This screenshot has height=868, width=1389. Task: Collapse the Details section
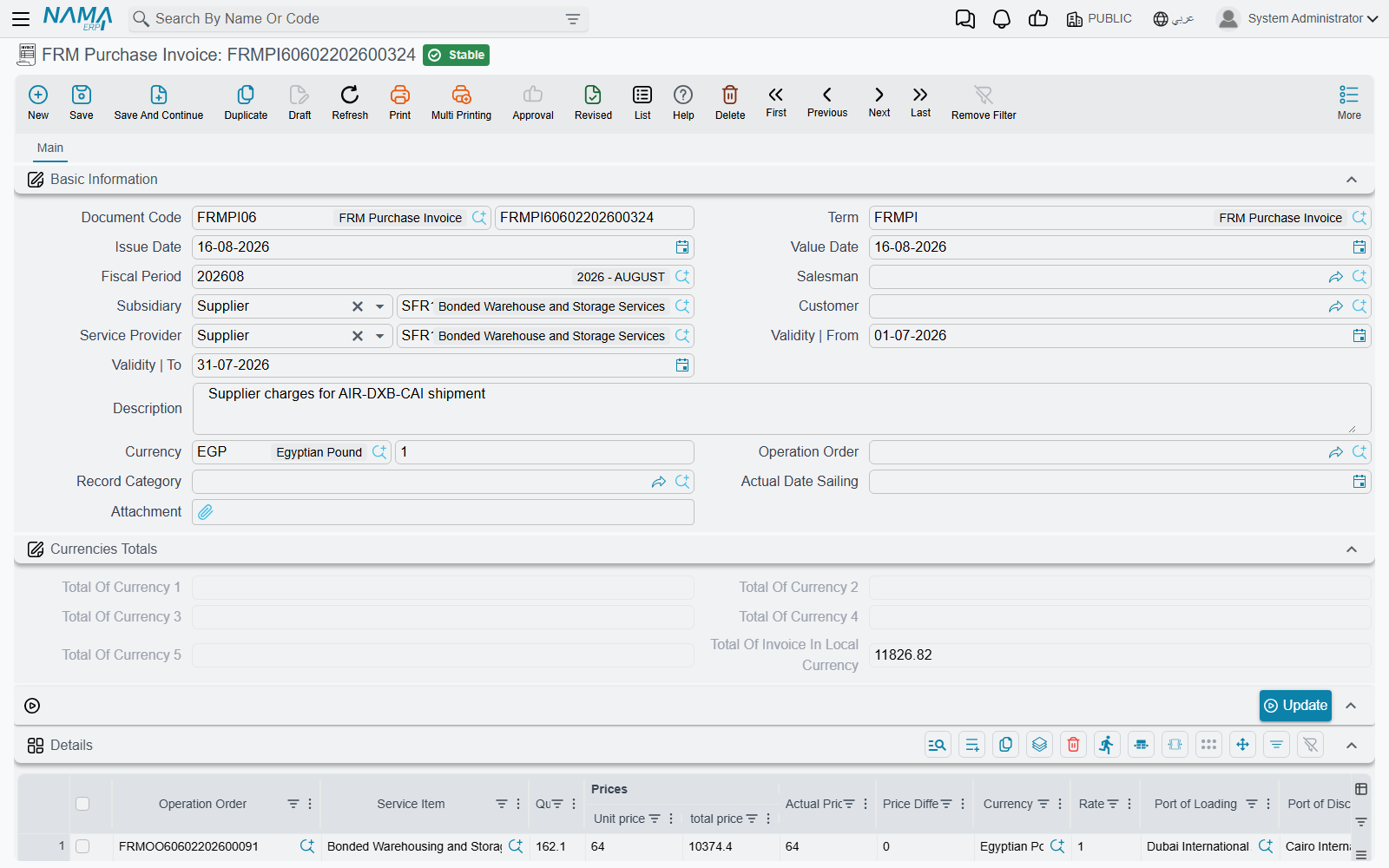pyautogui.click(x=1352, y=746)
